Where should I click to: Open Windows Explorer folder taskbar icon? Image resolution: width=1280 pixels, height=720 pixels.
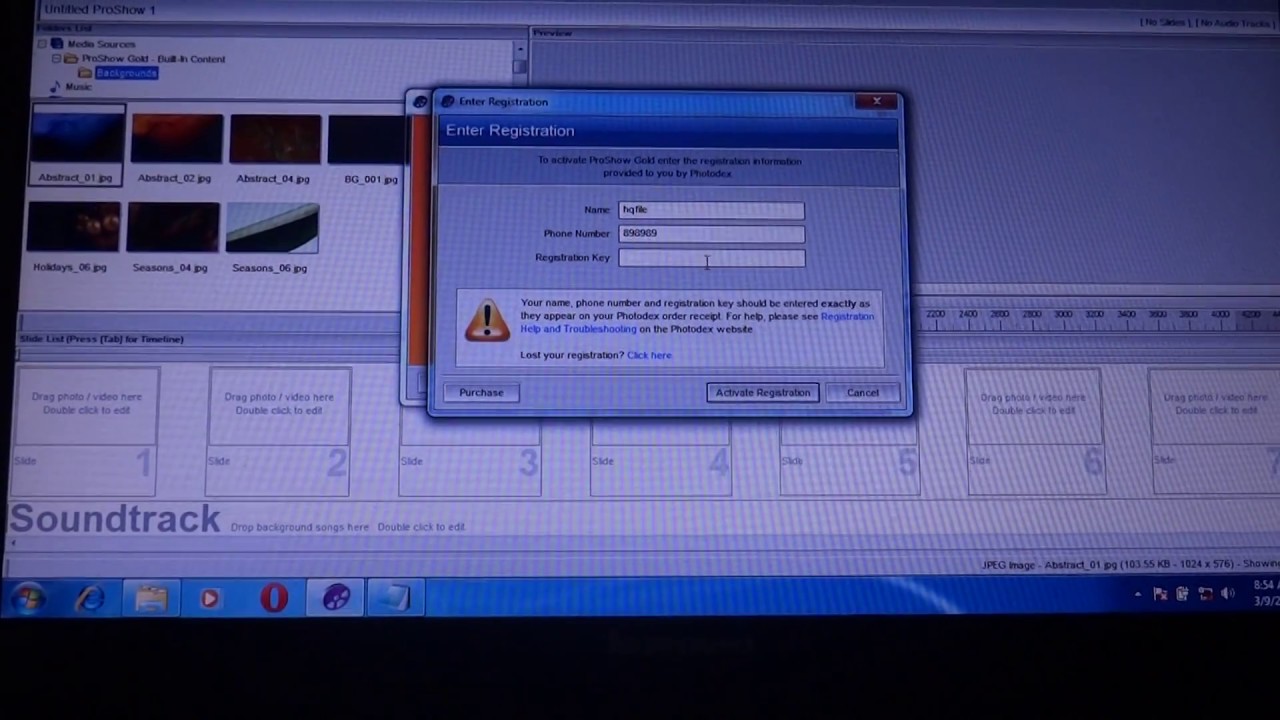click(151, 599)
